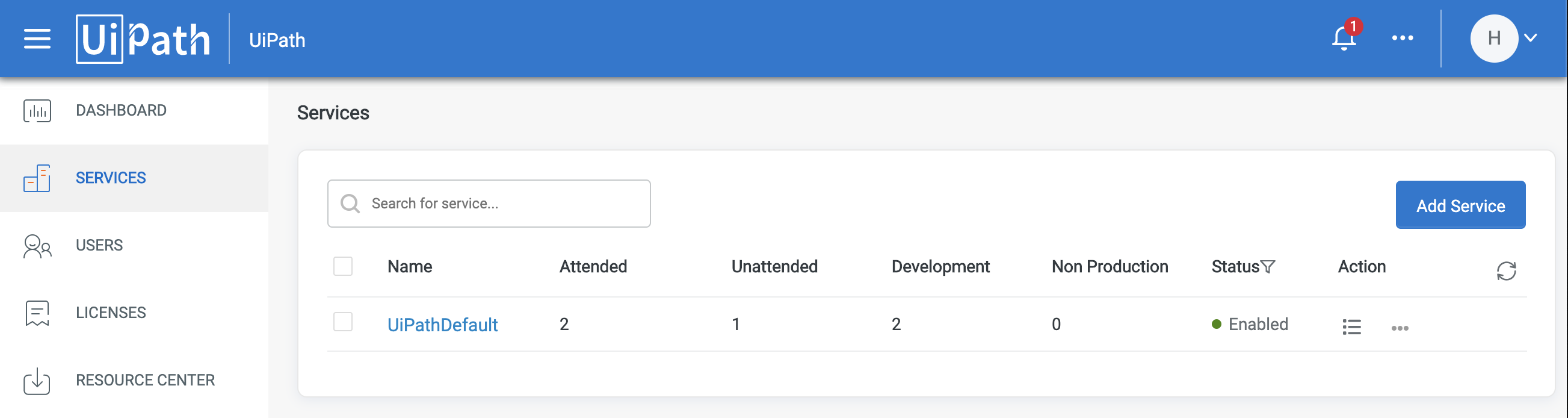The width and height of the screenshot is (1568, 418).
Task: Click the Users people icon
Action: pos(37,246)
